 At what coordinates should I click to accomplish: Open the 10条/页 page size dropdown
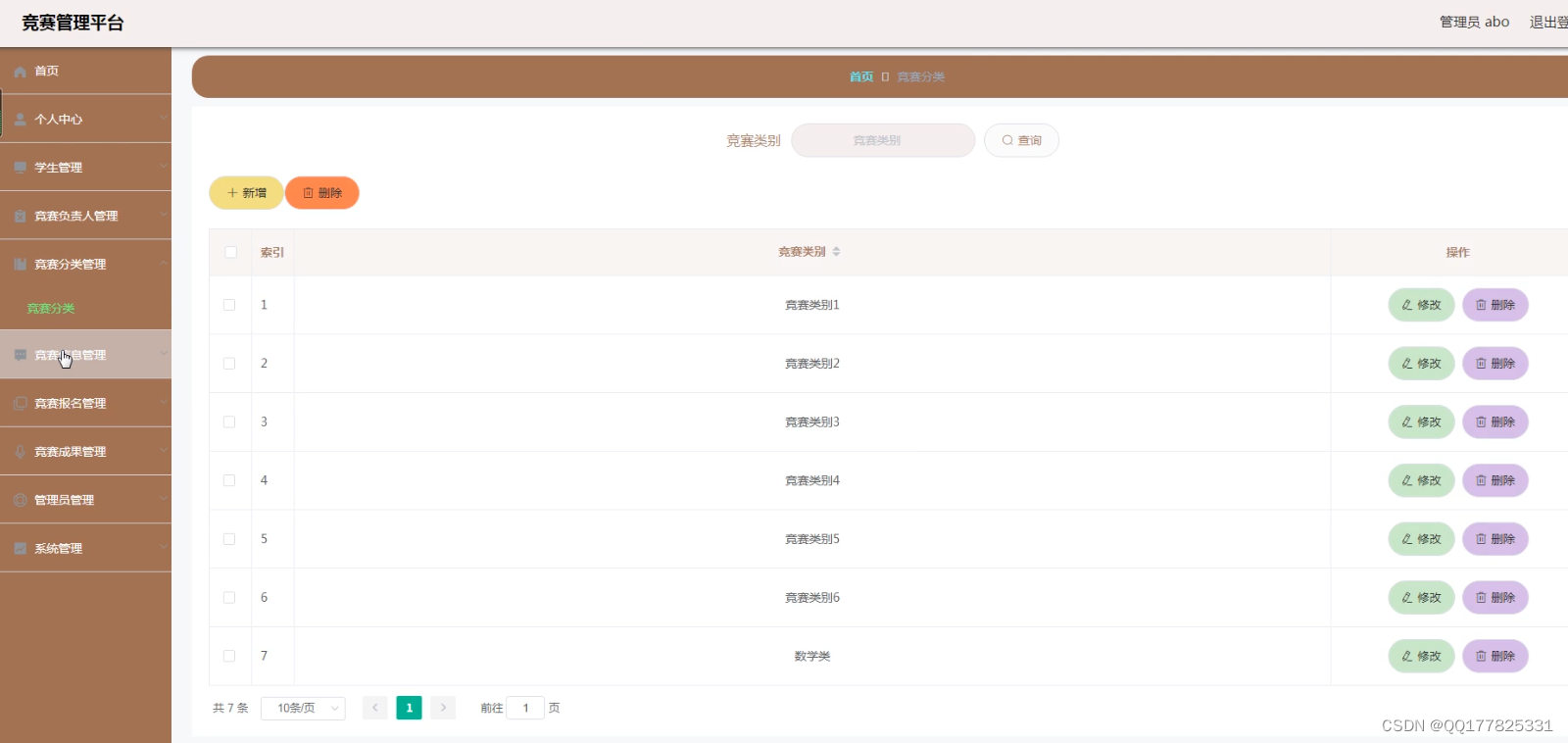(303, 708)
